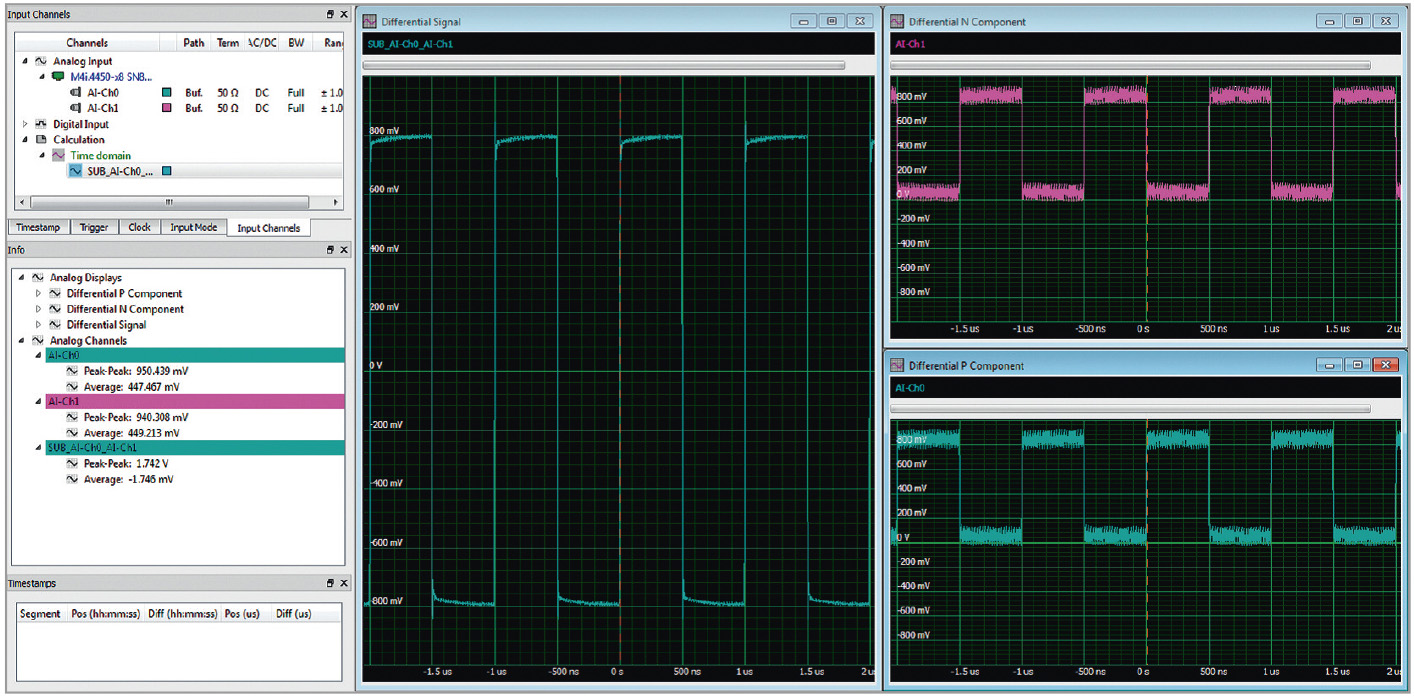Collapse the Analog Input tree node
Viewport: 1414px width, 698px height.
24,61
